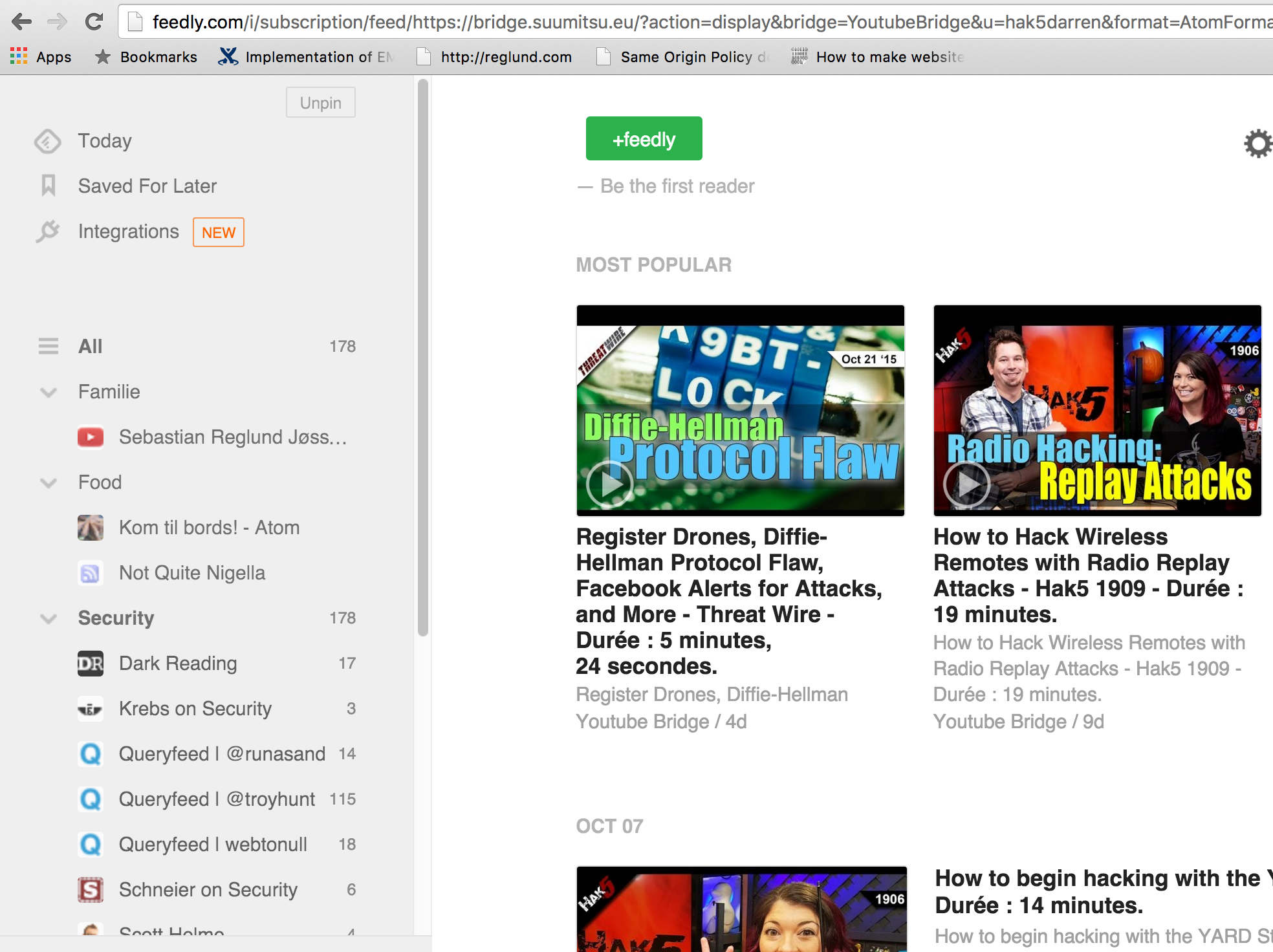Select All feeds label
The image size is (1273, 952).
[91, 347]
